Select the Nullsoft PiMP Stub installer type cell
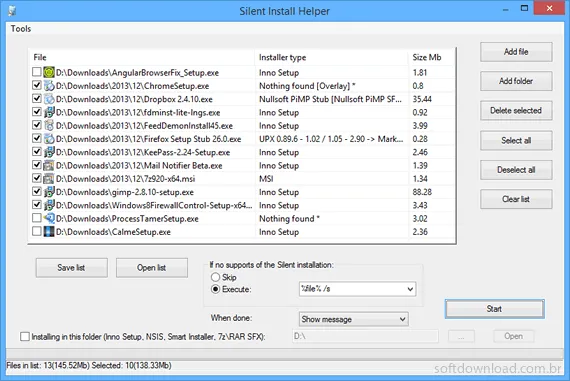Image resolution: width=570 pixels, height=381 pixels. pyautogui.click(x=330, y=99)
